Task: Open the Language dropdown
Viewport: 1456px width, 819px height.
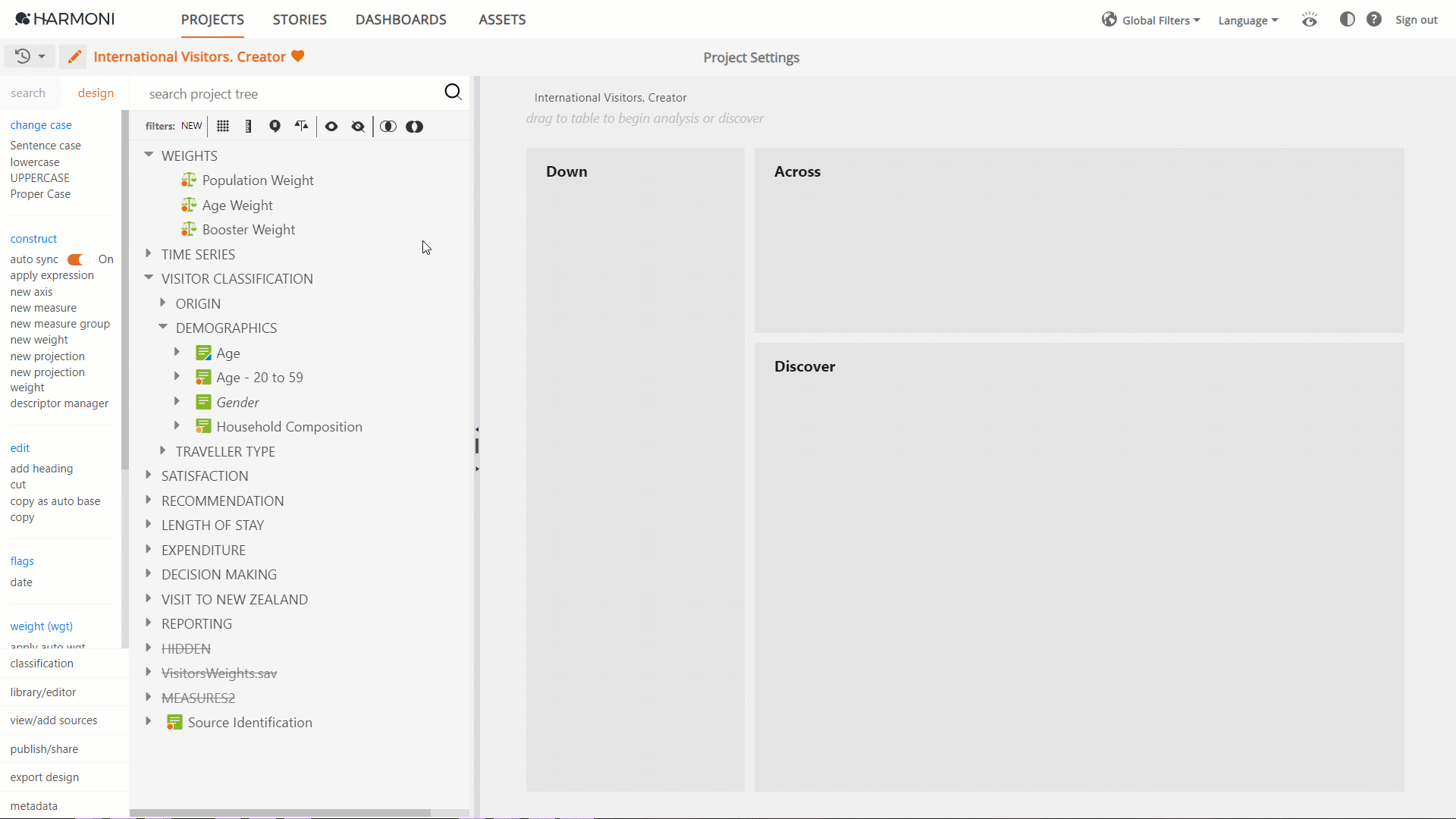Action: point(1248,20)
